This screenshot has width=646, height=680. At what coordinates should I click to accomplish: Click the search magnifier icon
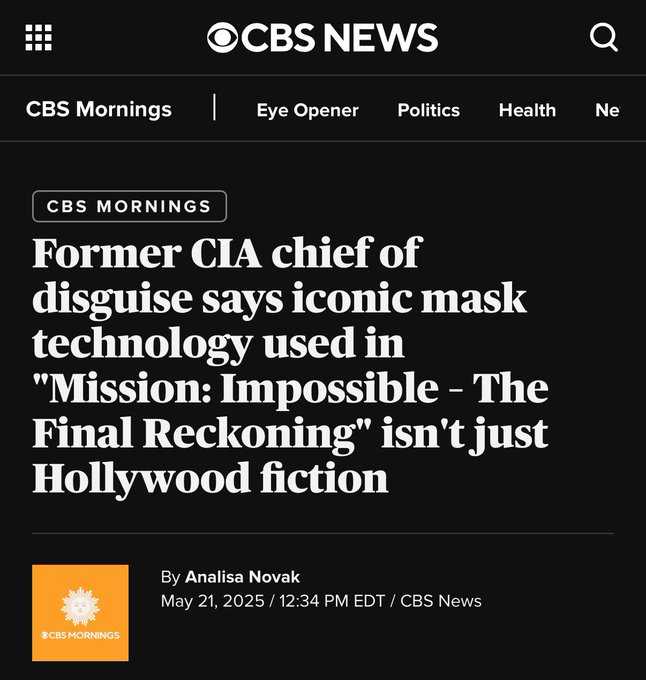(x=604, y=38)
